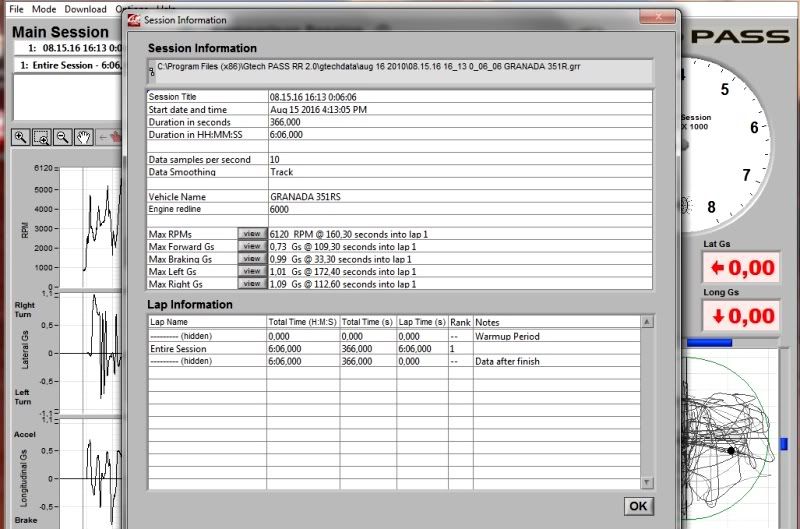Click the Session Information dialog title icon
The width and height of the screenshot is (800, 529).
[x=133, y=19]
